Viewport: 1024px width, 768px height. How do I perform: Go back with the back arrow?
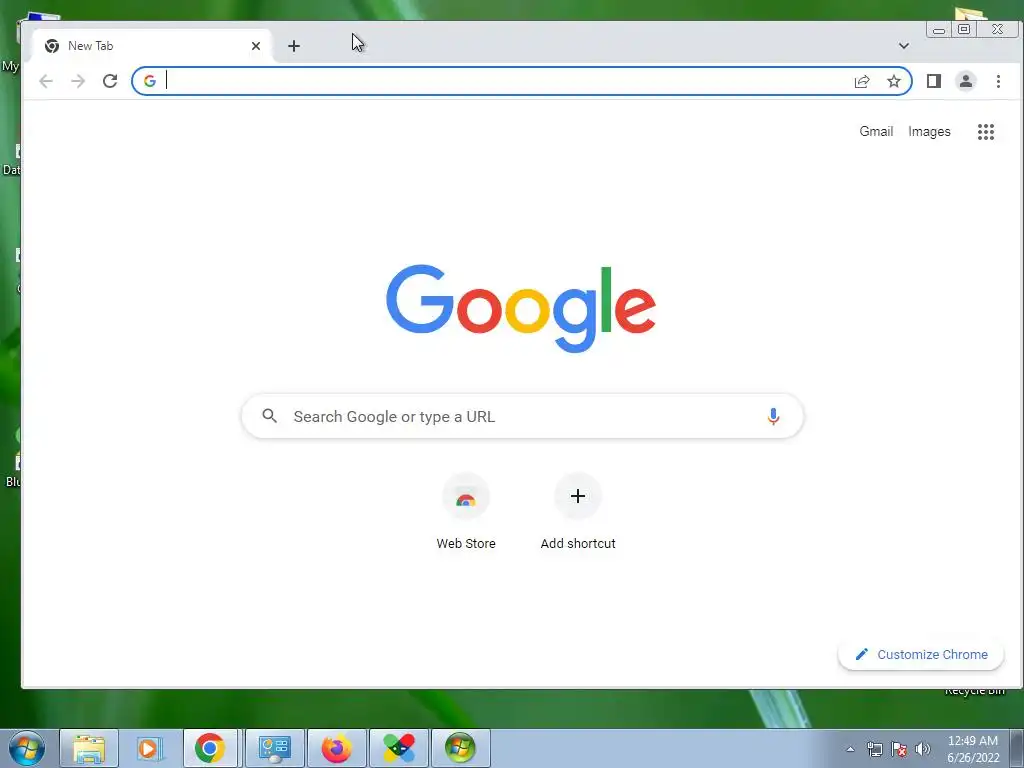pyautogui.click(x=46, y=81)
